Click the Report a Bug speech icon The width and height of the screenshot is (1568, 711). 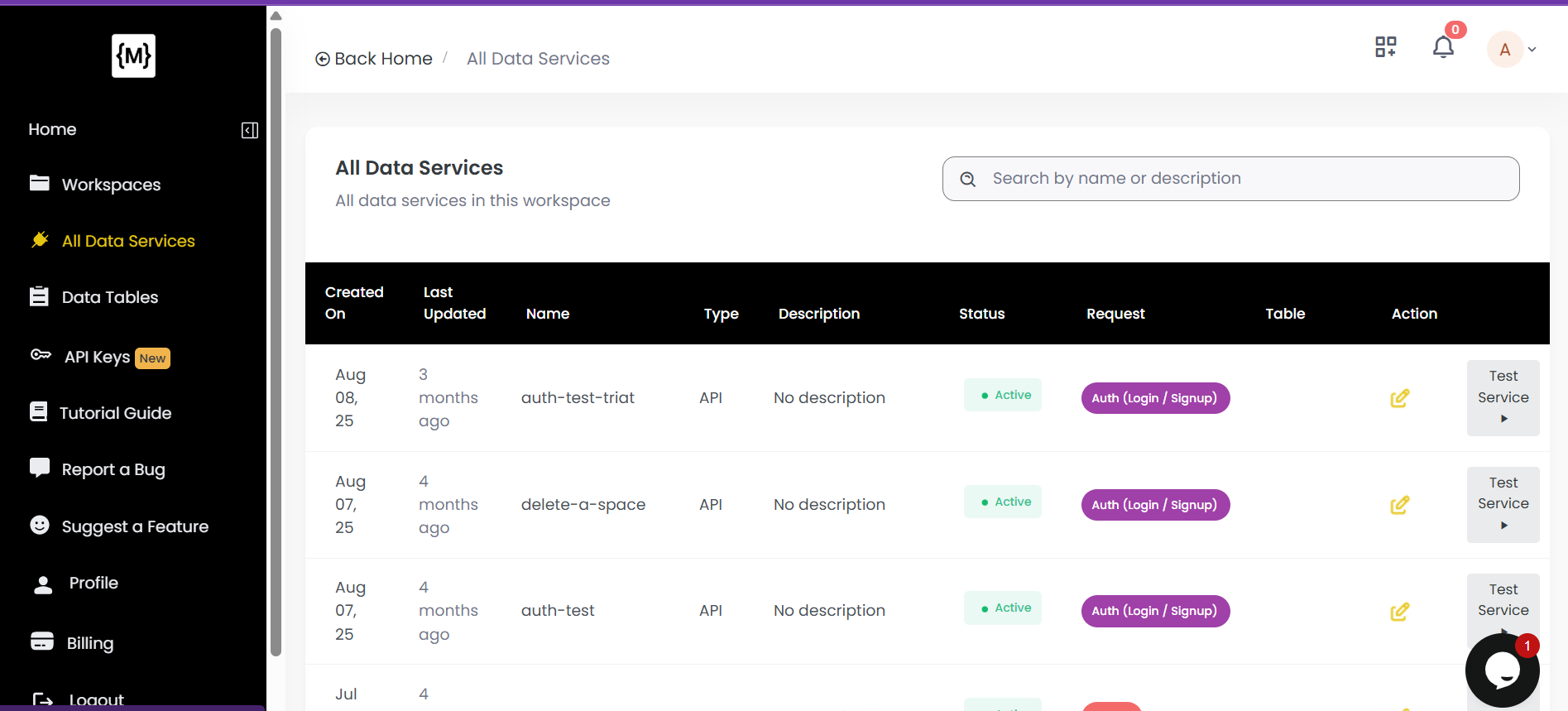(40, 468)
